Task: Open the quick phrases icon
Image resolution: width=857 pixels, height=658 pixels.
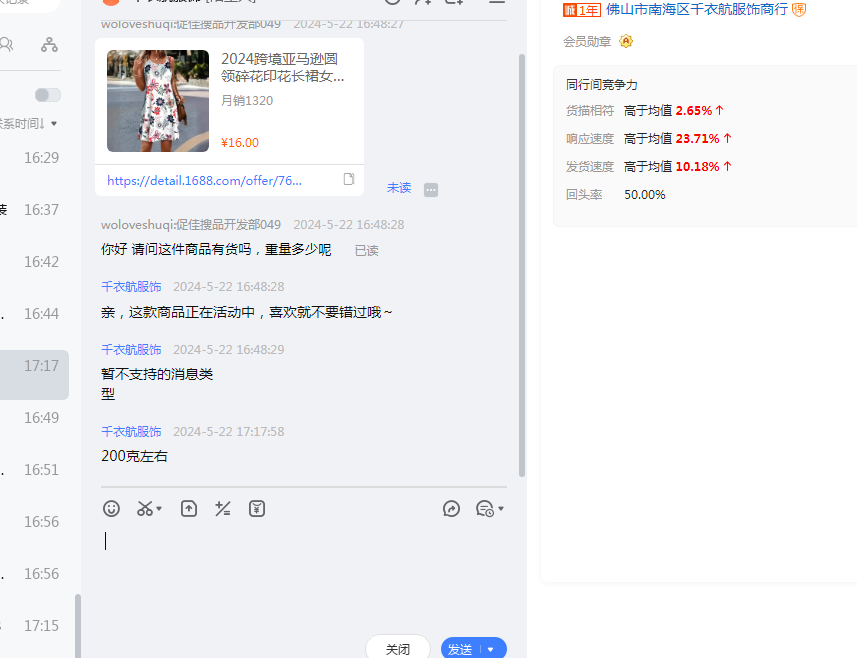Action: (223, 508)
